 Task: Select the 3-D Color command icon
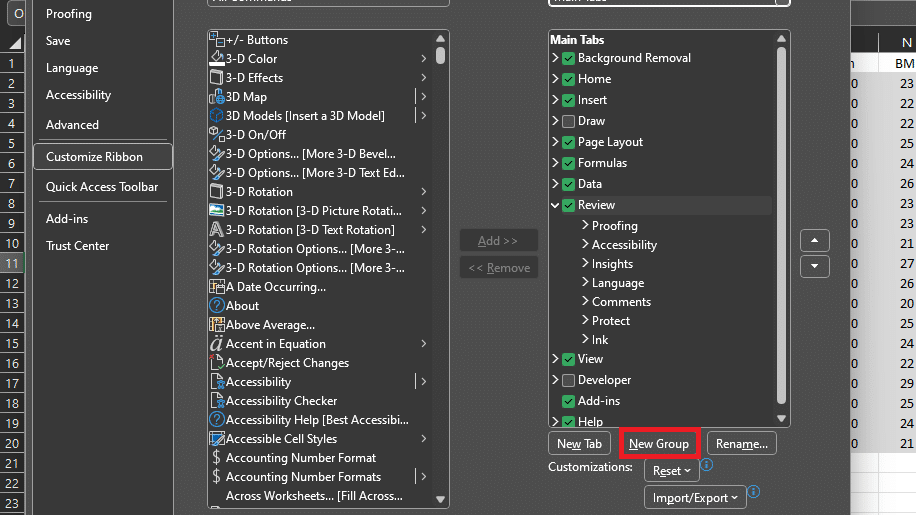(x=217, y=59)
